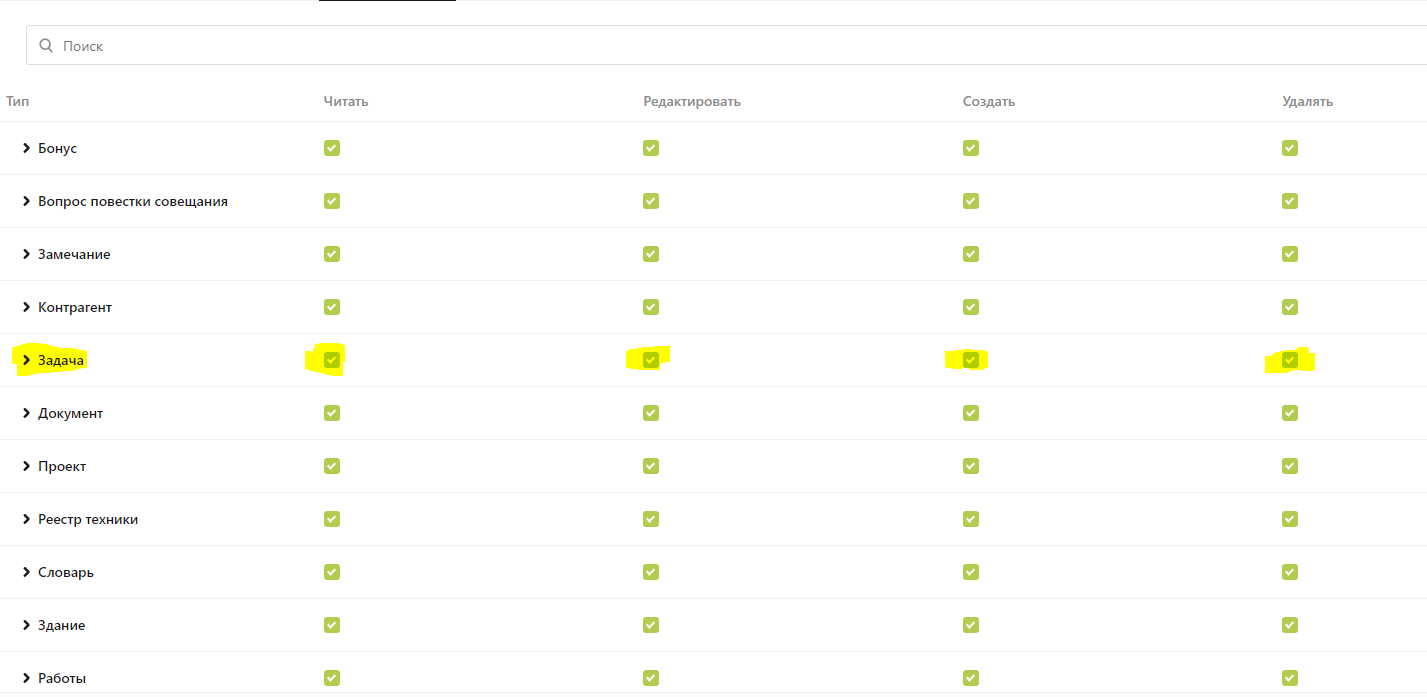Uncheck Редактировать for Работы

(x=651, y=678)
